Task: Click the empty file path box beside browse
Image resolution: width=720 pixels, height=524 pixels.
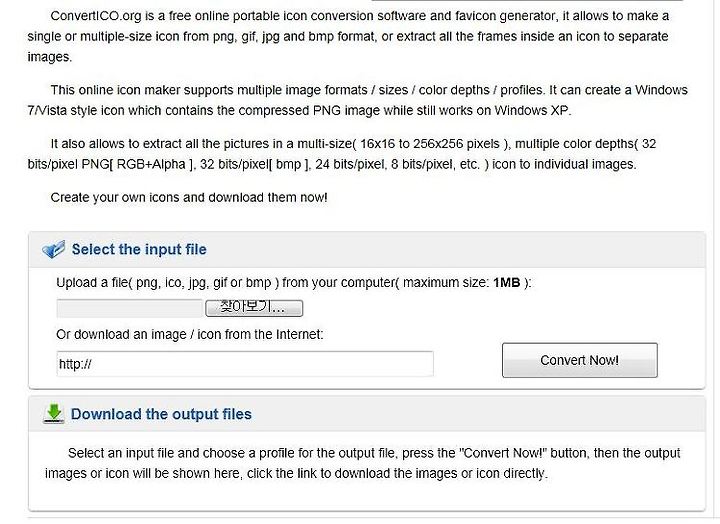Action: [x=129, y=308]
